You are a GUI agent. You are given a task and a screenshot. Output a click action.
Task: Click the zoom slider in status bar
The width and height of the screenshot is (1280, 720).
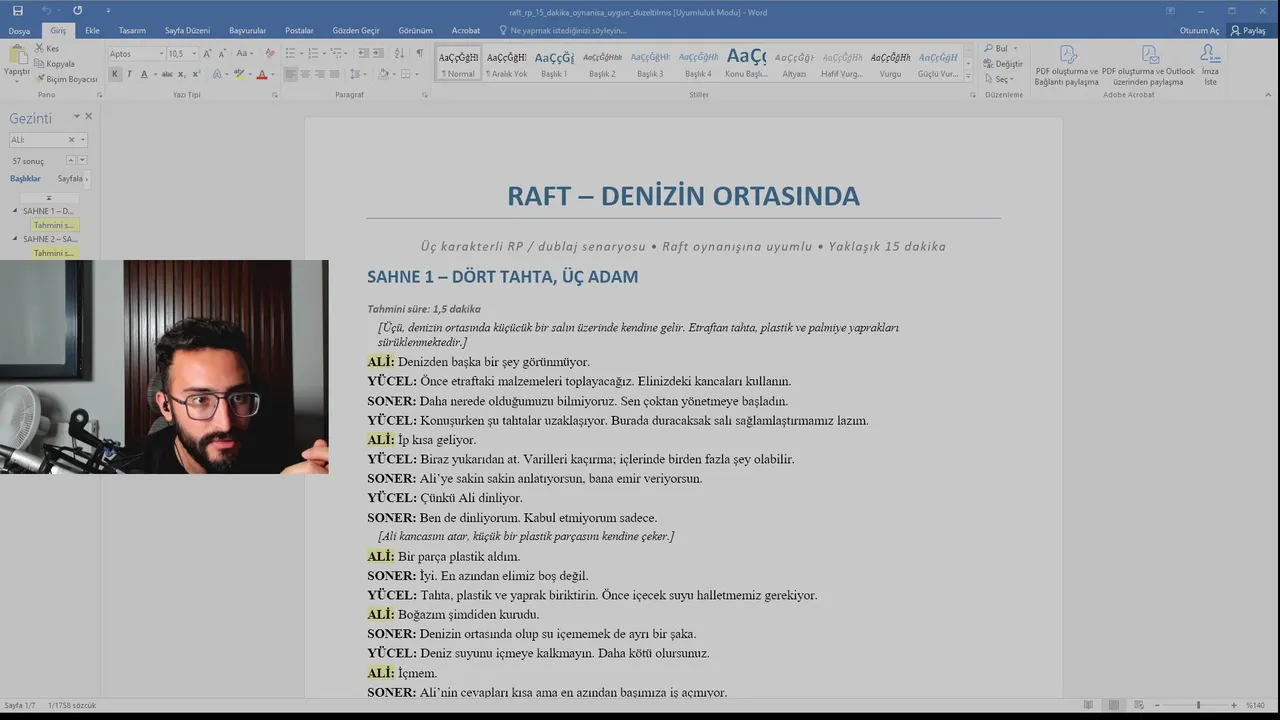[1197, 706]
